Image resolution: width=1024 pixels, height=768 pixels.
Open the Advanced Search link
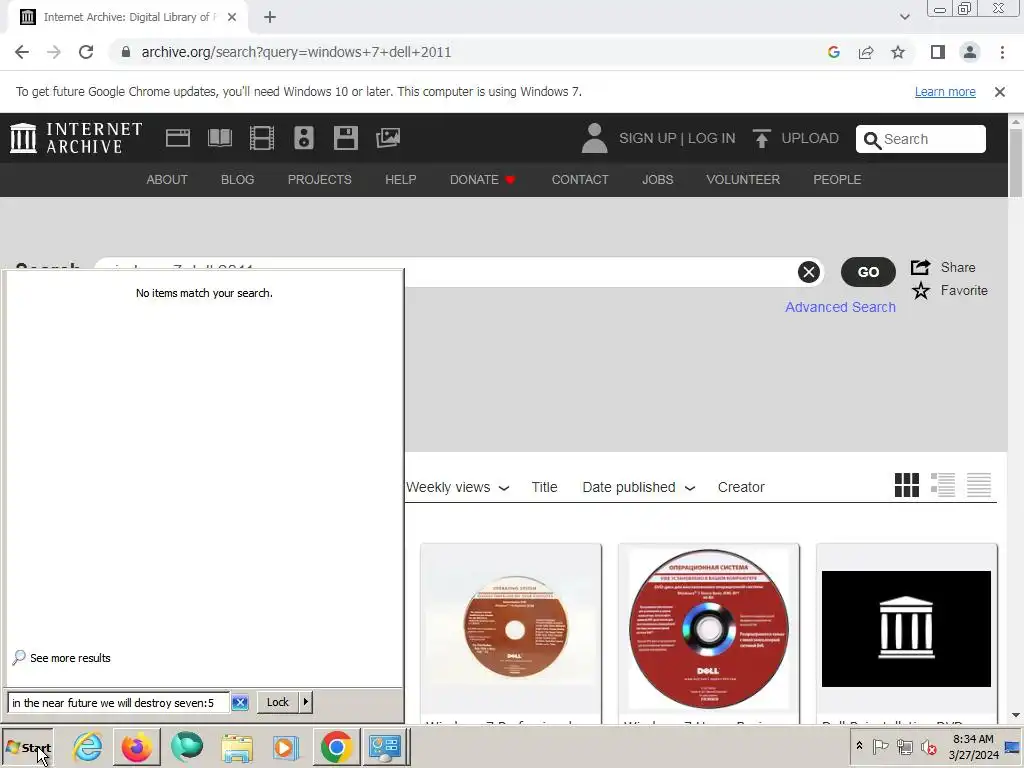tap(840, 307)
